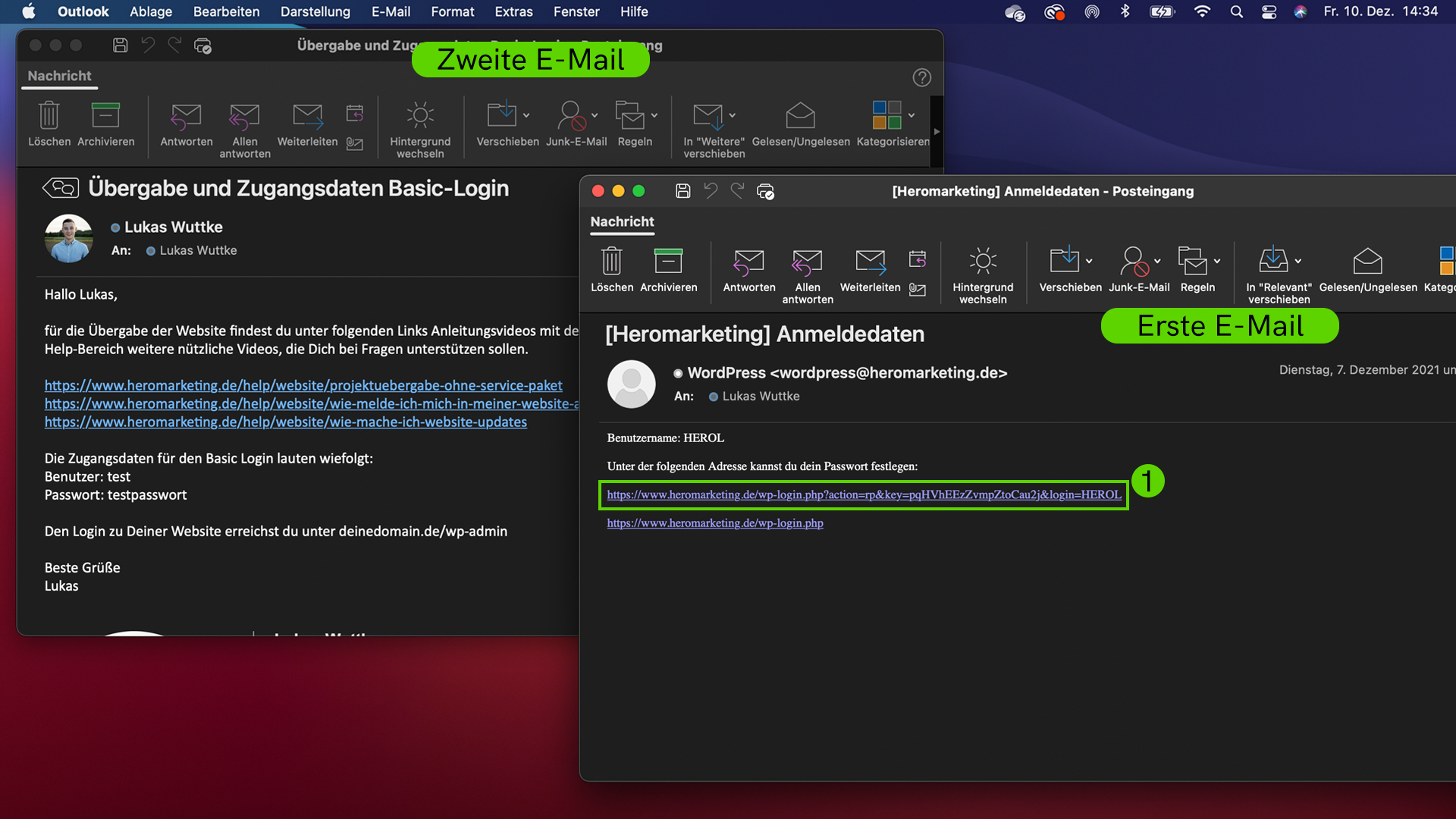Image resolution: width=1456 pixels, height=819 pixels.
Task: Open the plain wp-login.php link
Action: point(715,522)
